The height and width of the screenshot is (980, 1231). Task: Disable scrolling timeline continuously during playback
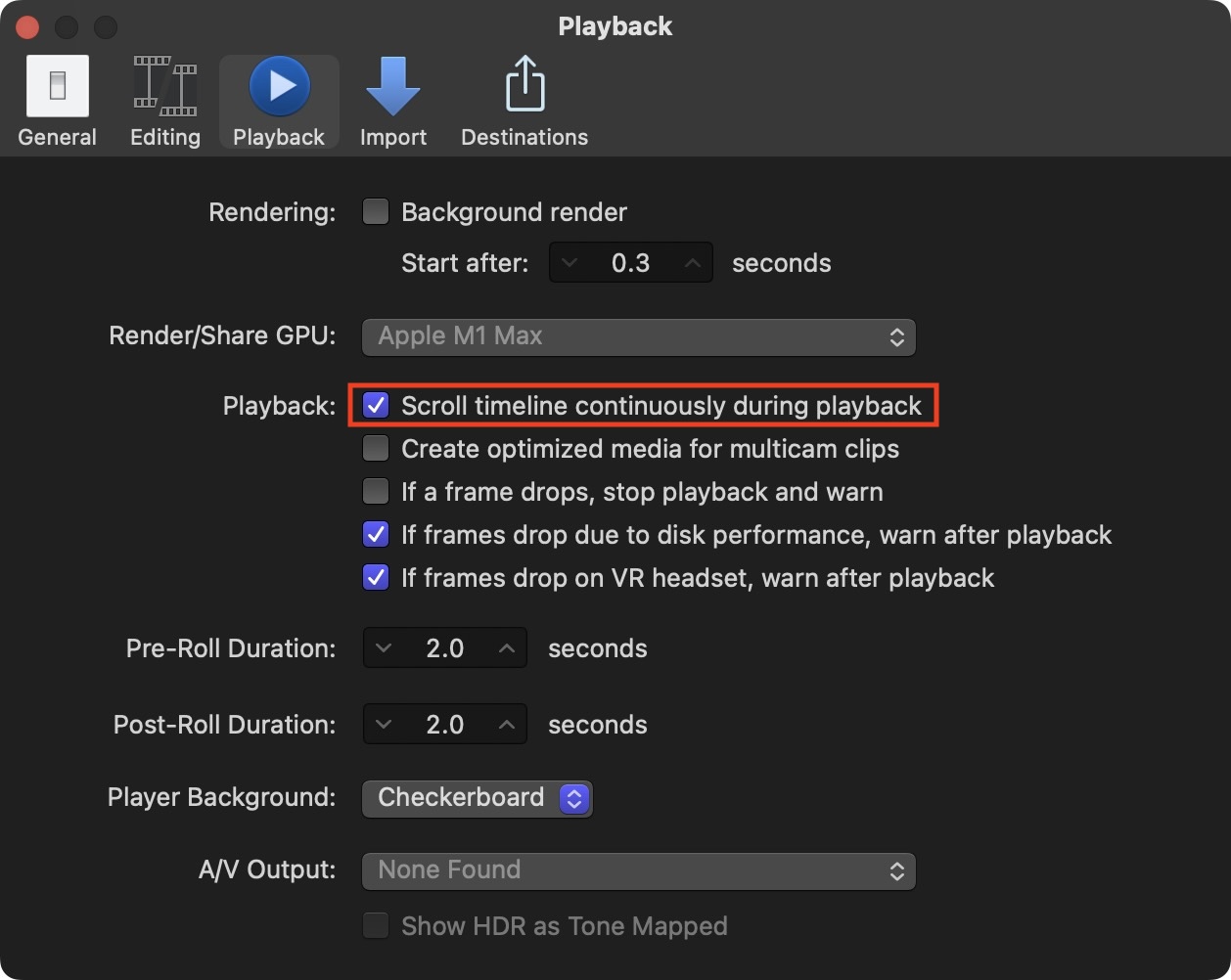coord(376,405)
